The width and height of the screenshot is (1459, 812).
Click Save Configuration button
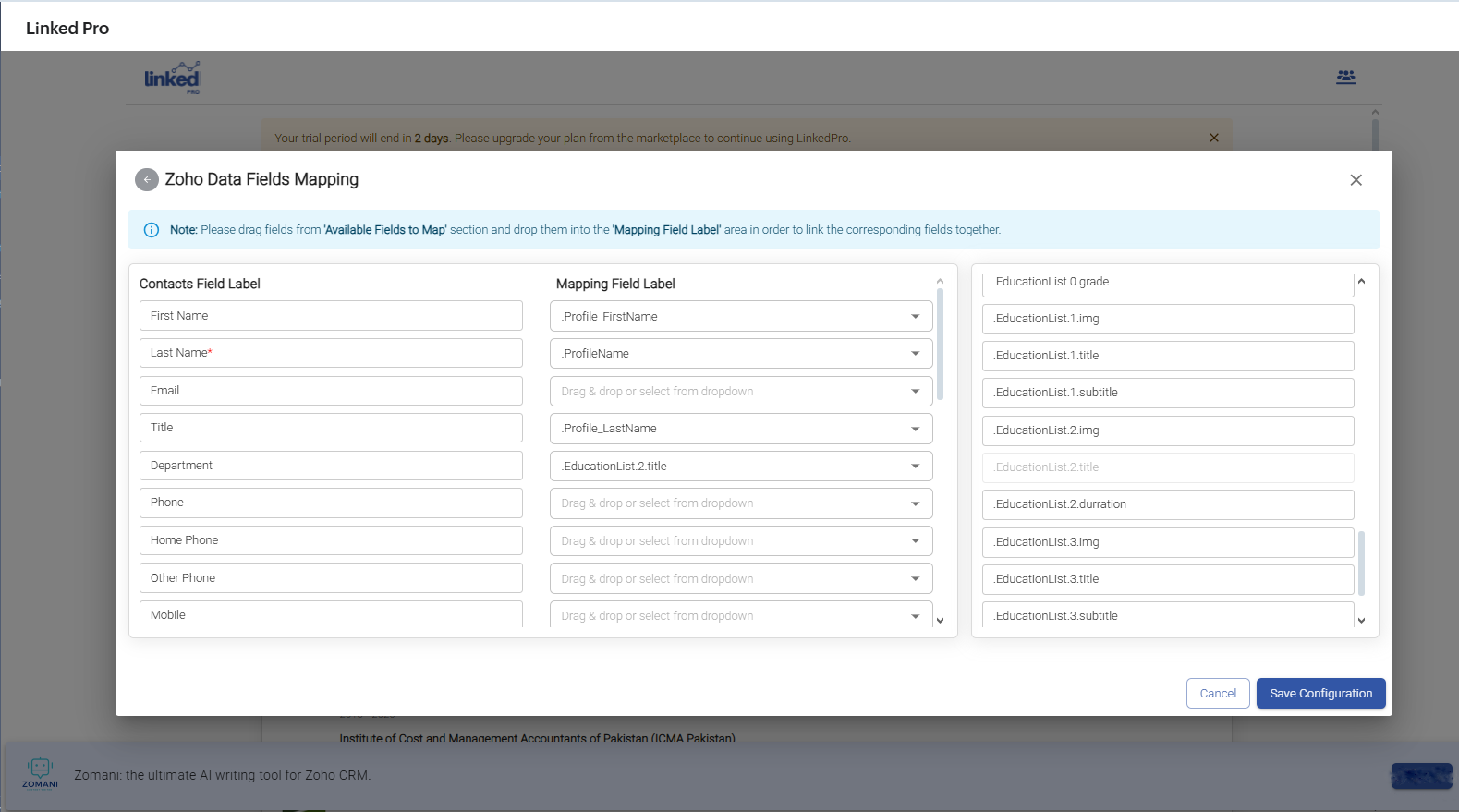pyautogui.click(x=1319, y=694)
